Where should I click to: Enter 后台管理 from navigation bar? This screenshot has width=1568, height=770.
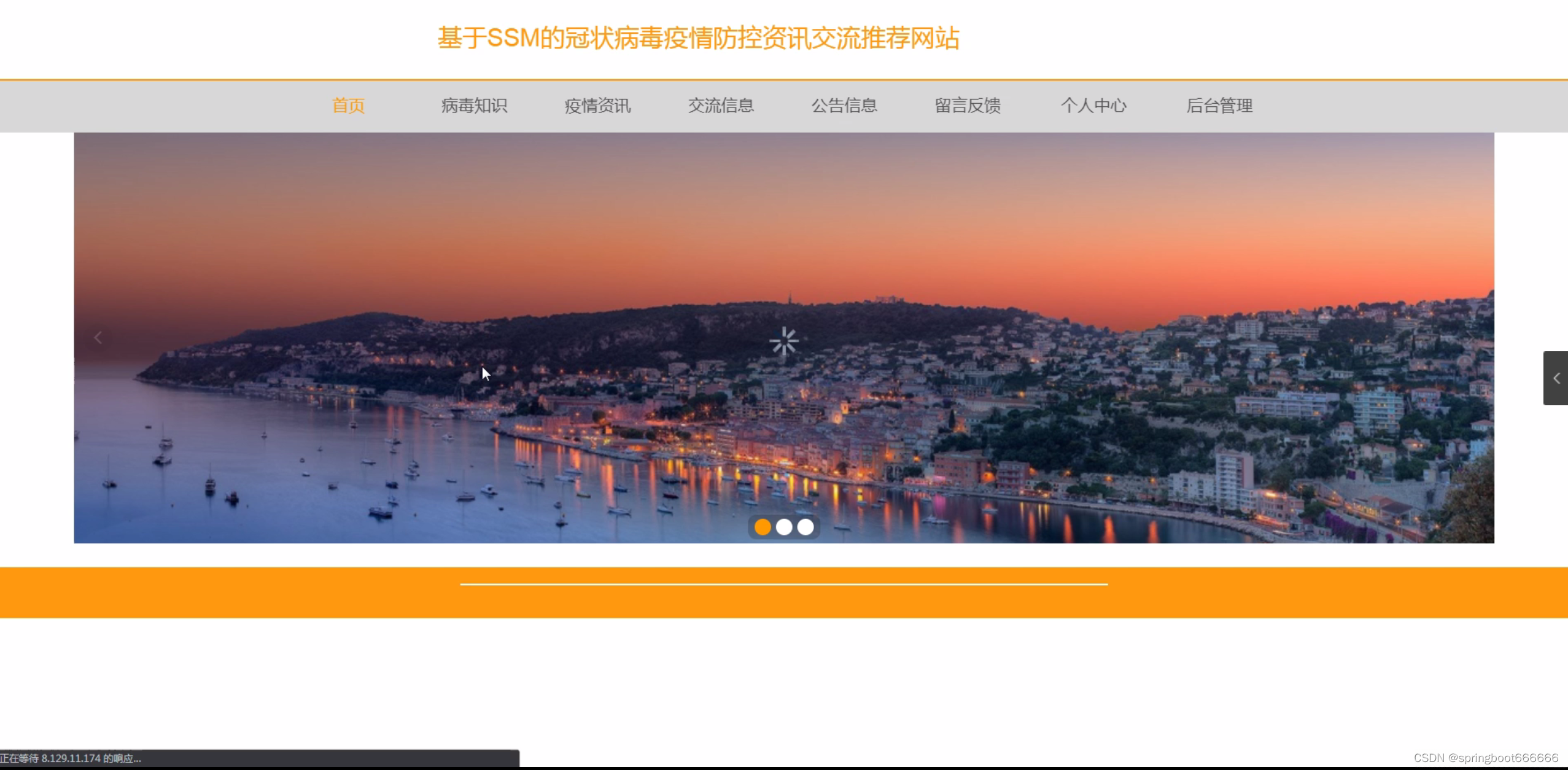tap(1219, 106)
